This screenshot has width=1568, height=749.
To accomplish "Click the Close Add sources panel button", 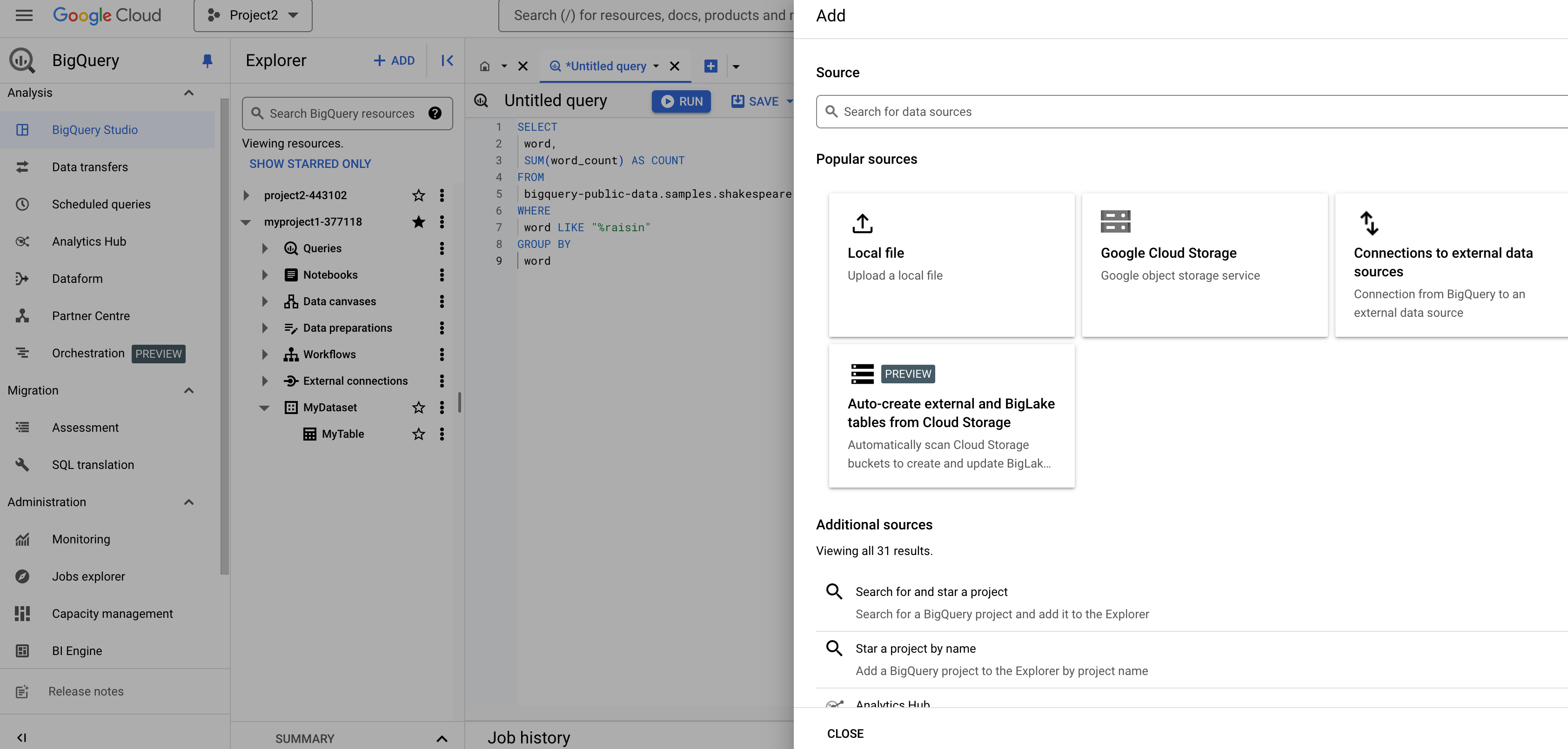I will pos(845,731).
